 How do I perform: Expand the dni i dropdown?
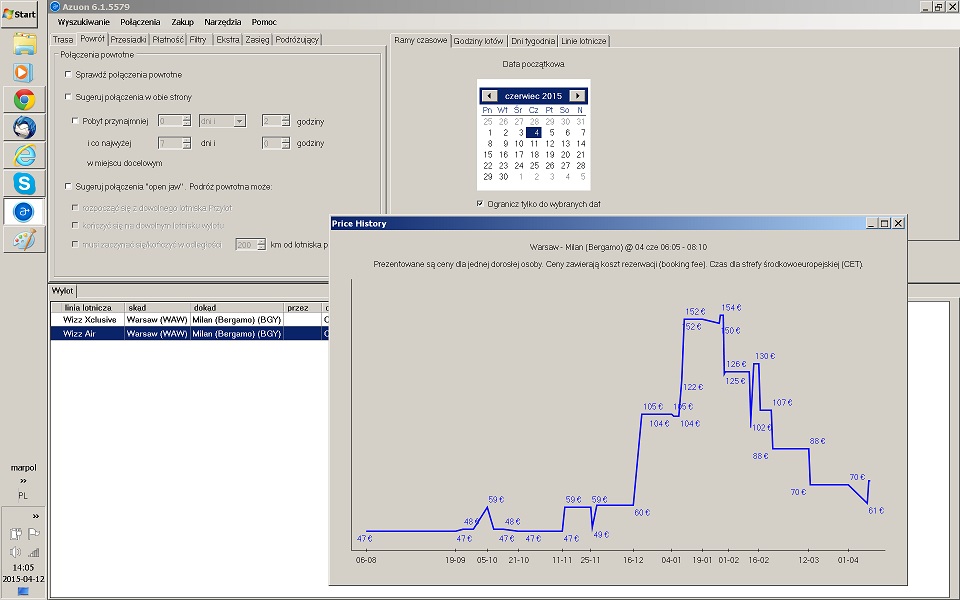click(239, 121)
